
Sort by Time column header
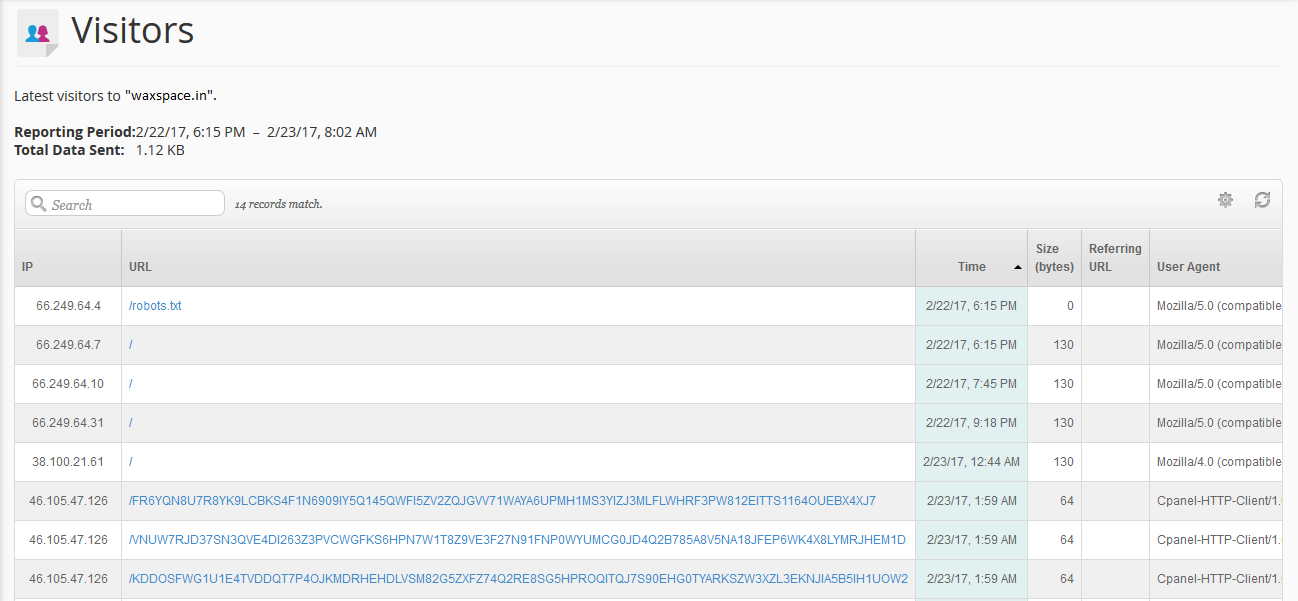coord(971,267)
